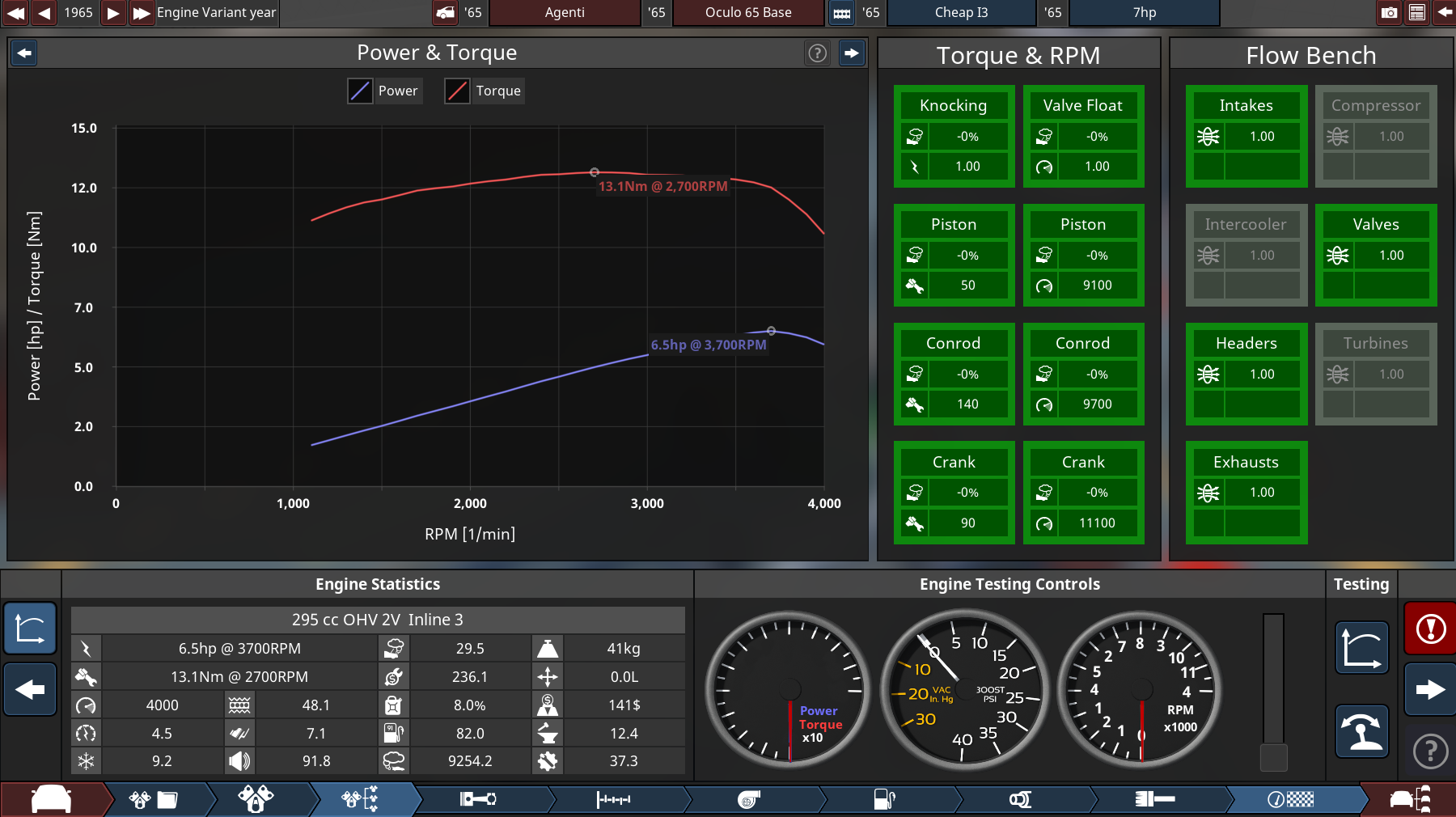Jump back years with the double-left arrow
Screen dimensions: 1456x817
(15, 12)
